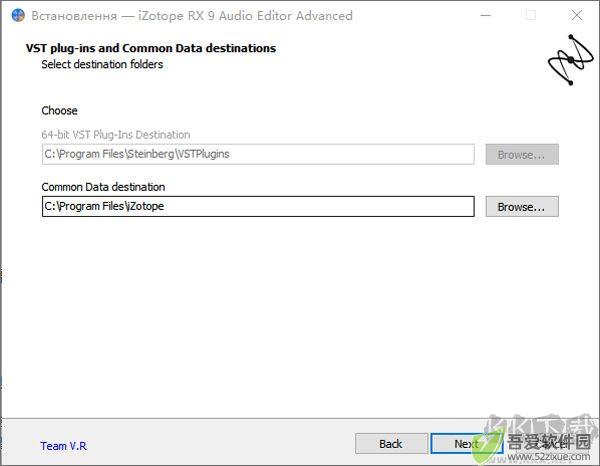The width and height of the screenshot is (600, 466).
Task: Click the '64-bit VST Plug-Ins Destination' label
Action: (x=116, y=135)
